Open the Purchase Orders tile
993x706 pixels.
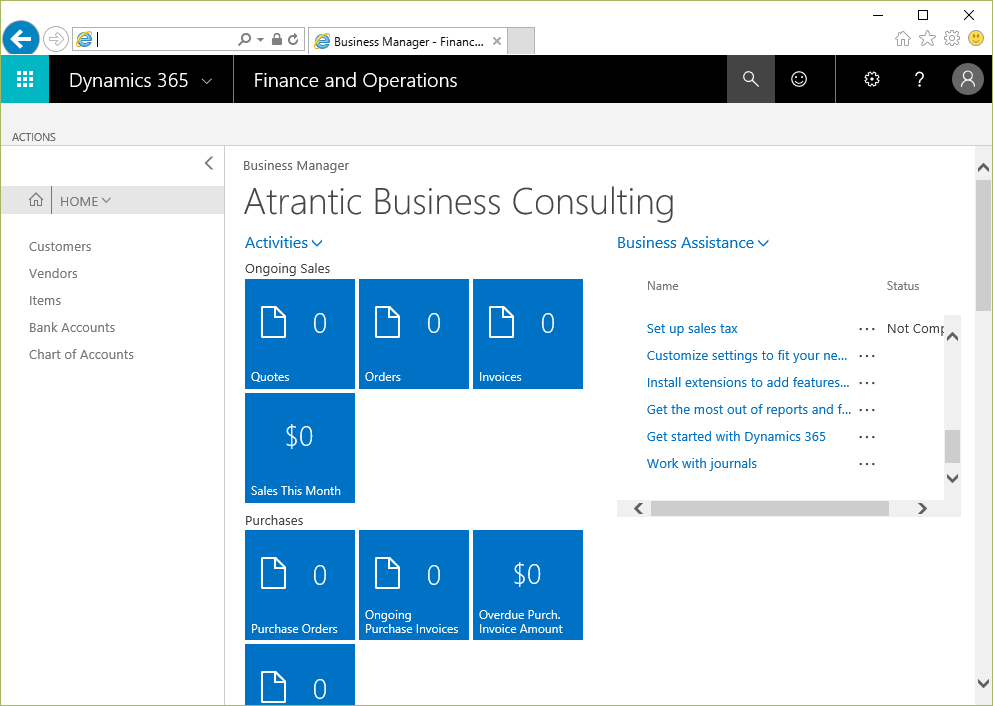(x=300, y=585)
